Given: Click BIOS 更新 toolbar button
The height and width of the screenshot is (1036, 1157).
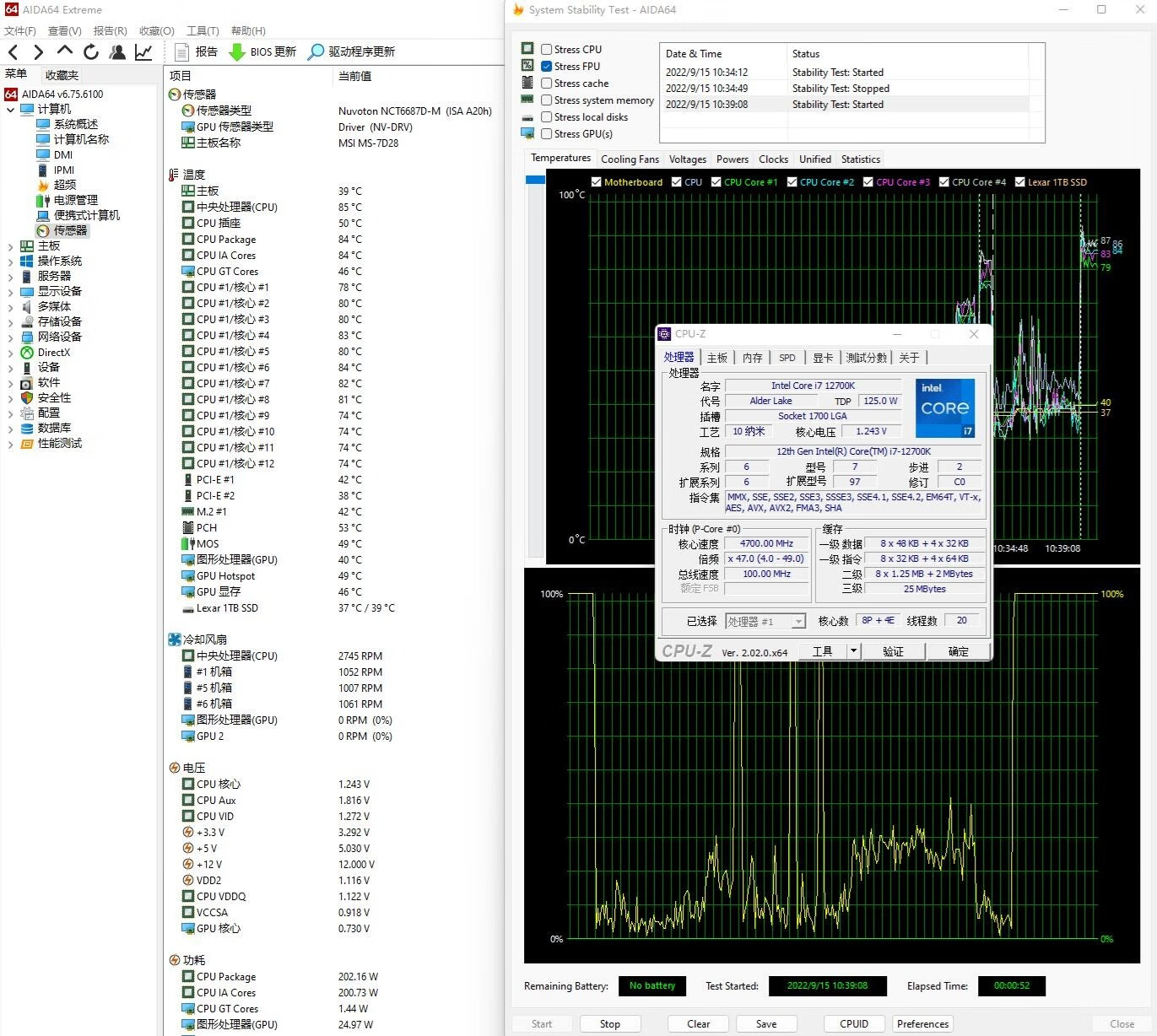Looking at the screenshot, I should point(262,51).
